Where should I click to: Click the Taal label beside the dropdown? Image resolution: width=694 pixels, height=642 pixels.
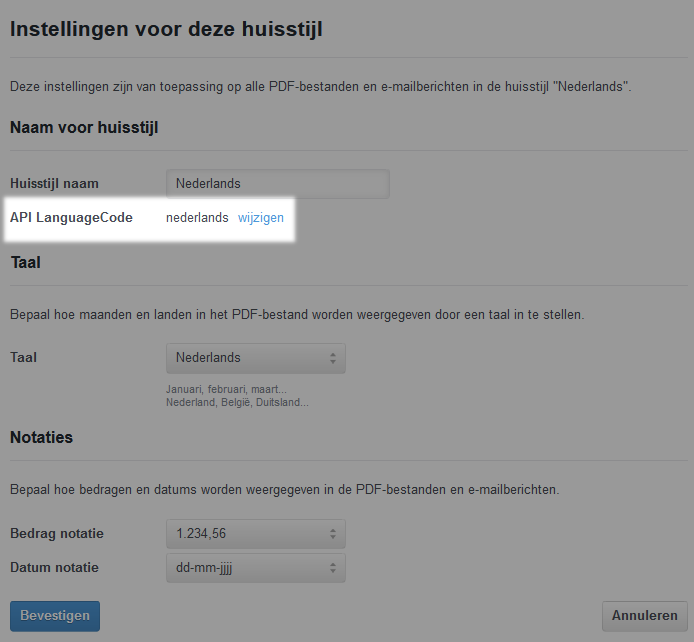(x=24, y=358)
